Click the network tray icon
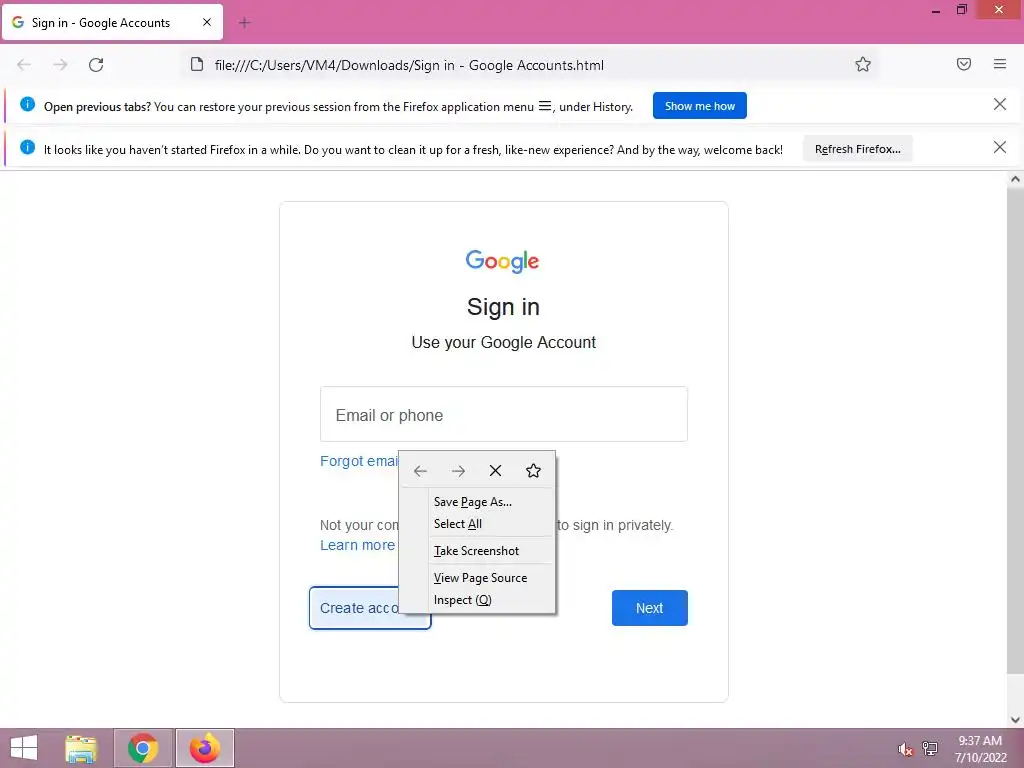1024x768 pixels. 929,749
